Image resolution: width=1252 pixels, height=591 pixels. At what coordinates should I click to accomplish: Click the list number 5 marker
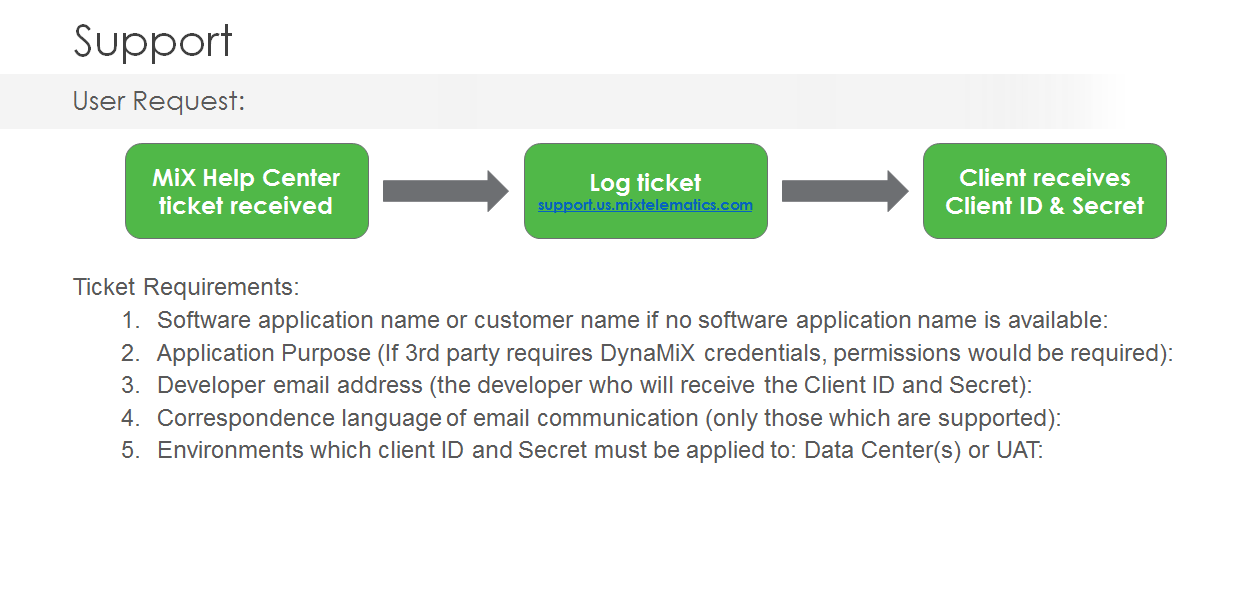tap(131, 450)
